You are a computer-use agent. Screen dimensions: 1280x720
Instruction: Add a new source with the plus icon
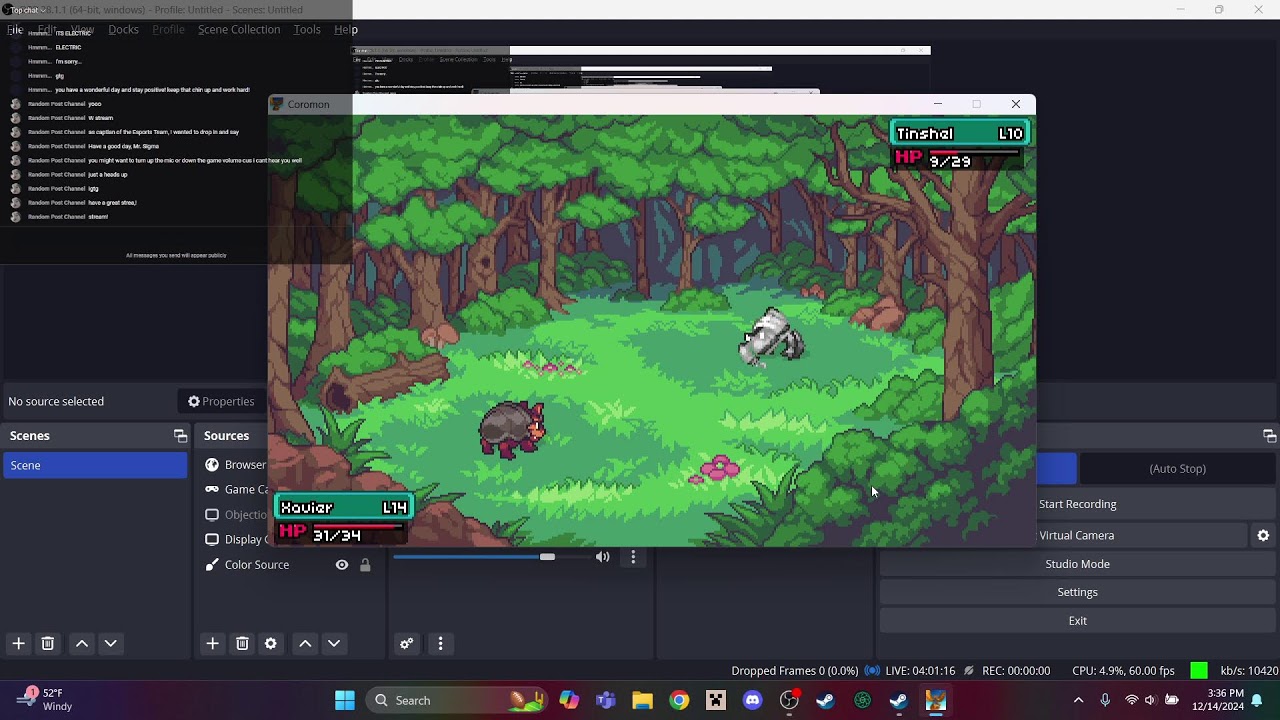coord(212,644)
